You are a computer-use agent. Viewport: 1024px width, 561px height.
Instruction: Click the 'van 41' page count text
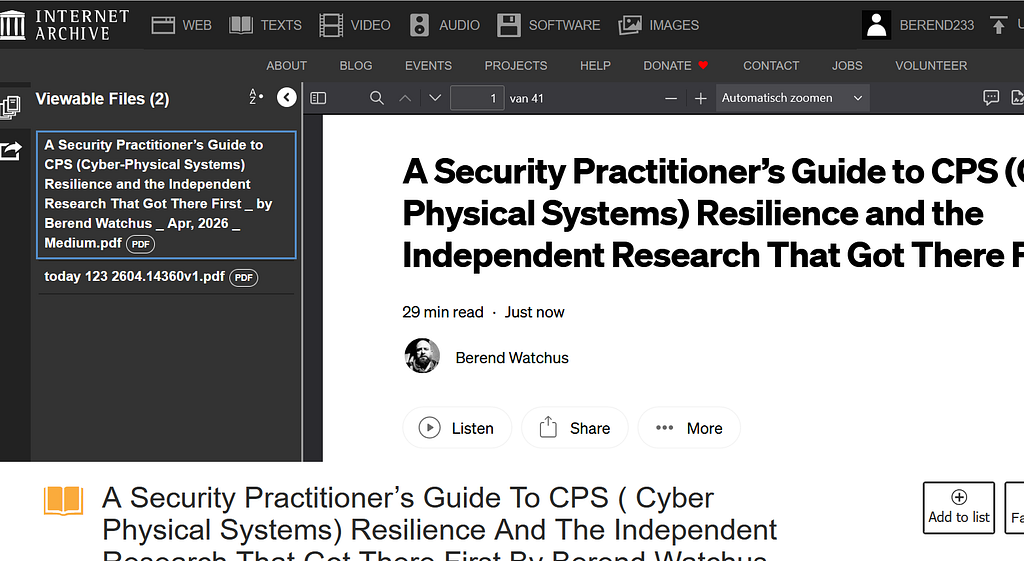click(x=526, y=99)
